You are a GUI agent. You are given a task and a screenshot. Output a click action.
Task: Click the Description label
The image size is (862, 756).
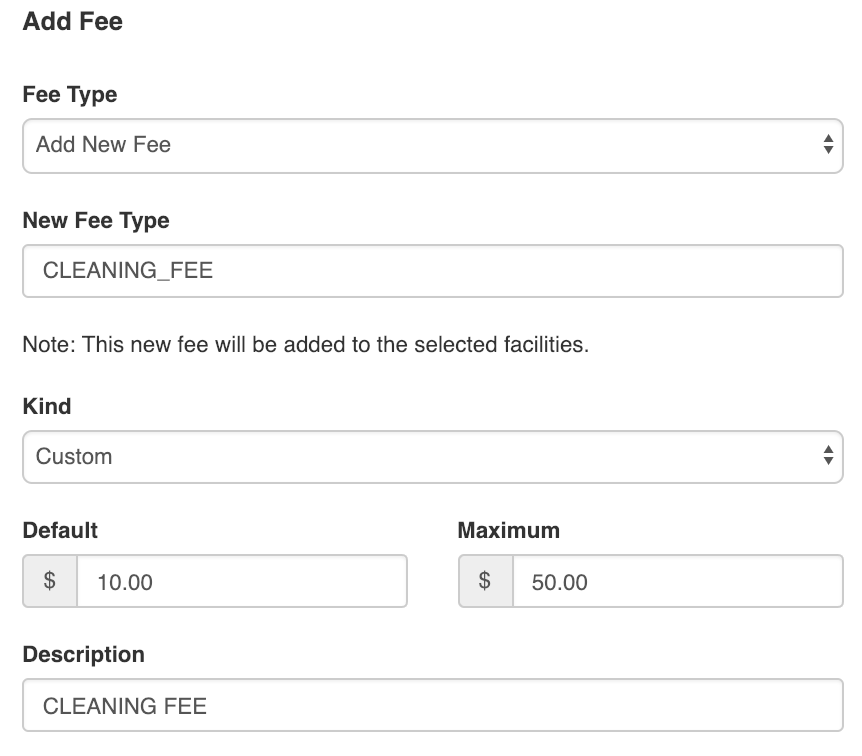tap(84, 654)
